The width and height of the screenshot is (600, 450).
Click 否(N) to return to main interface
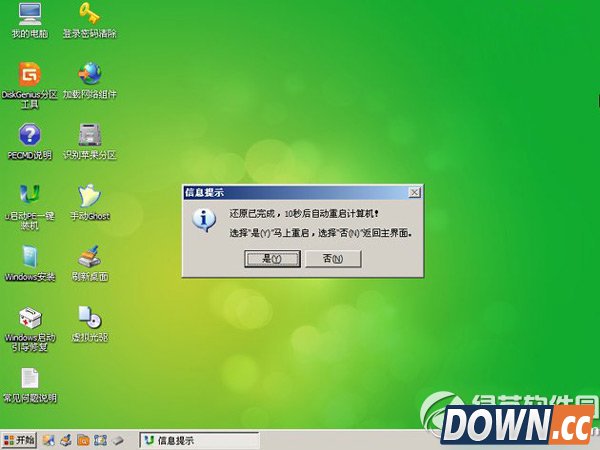pos(333,259)
